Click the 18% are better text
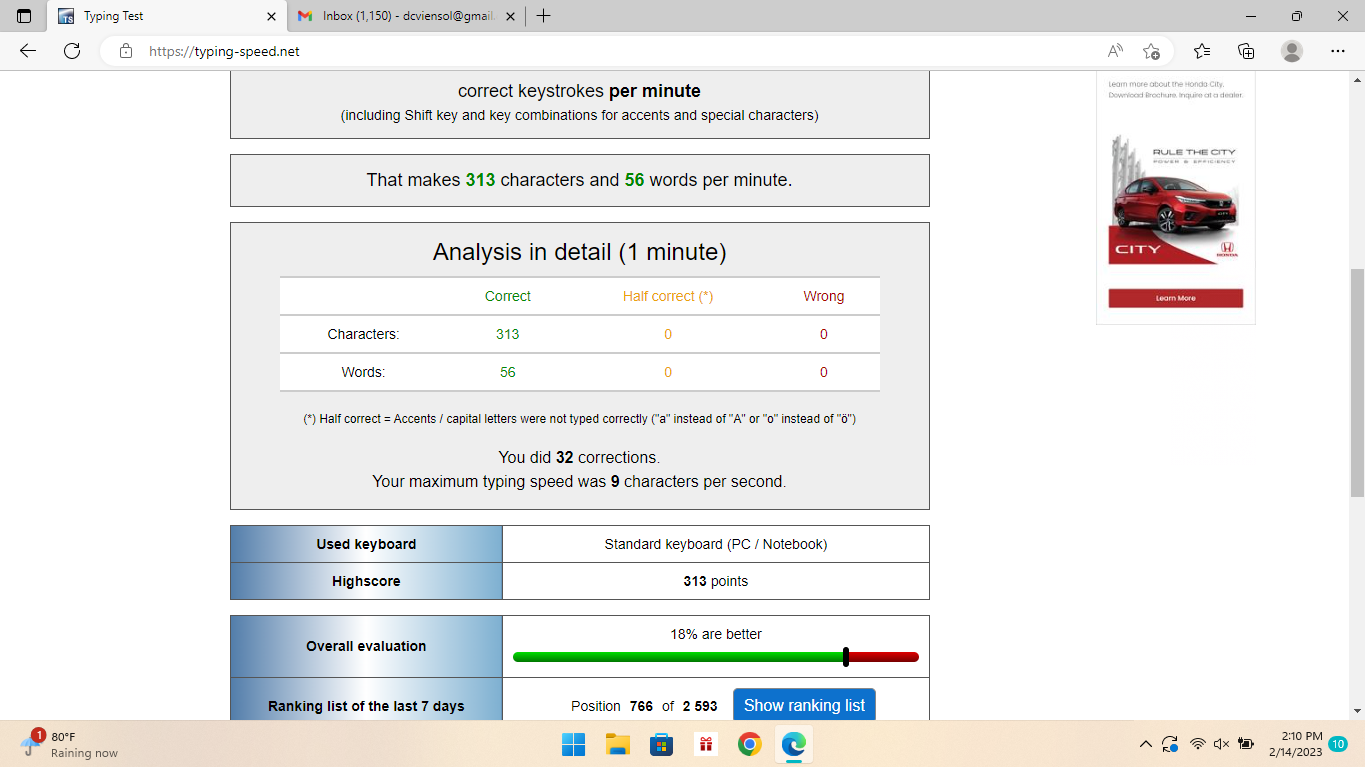The width and height of the screenshot is (1365, 767). tap(716, 634)
